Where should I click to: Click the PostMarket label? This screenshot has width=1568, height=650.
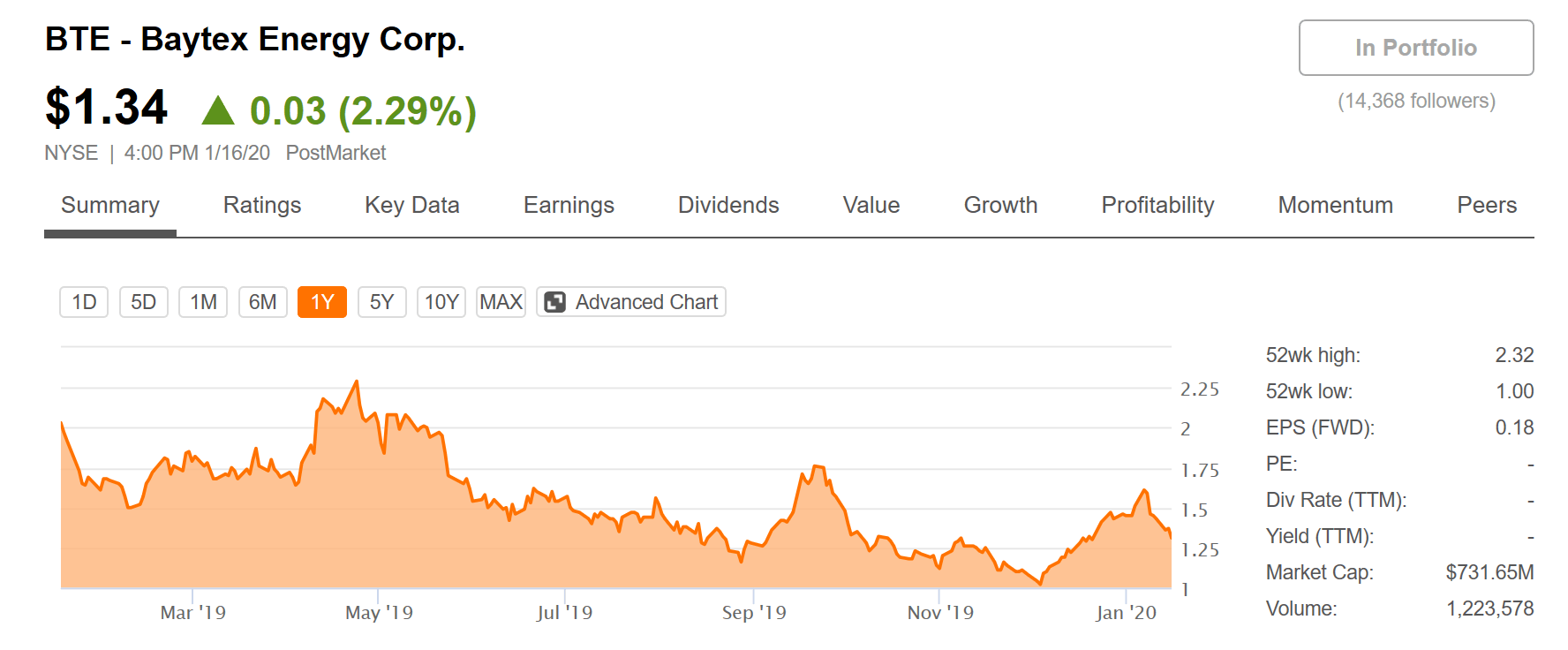click(x=335, y=153)
